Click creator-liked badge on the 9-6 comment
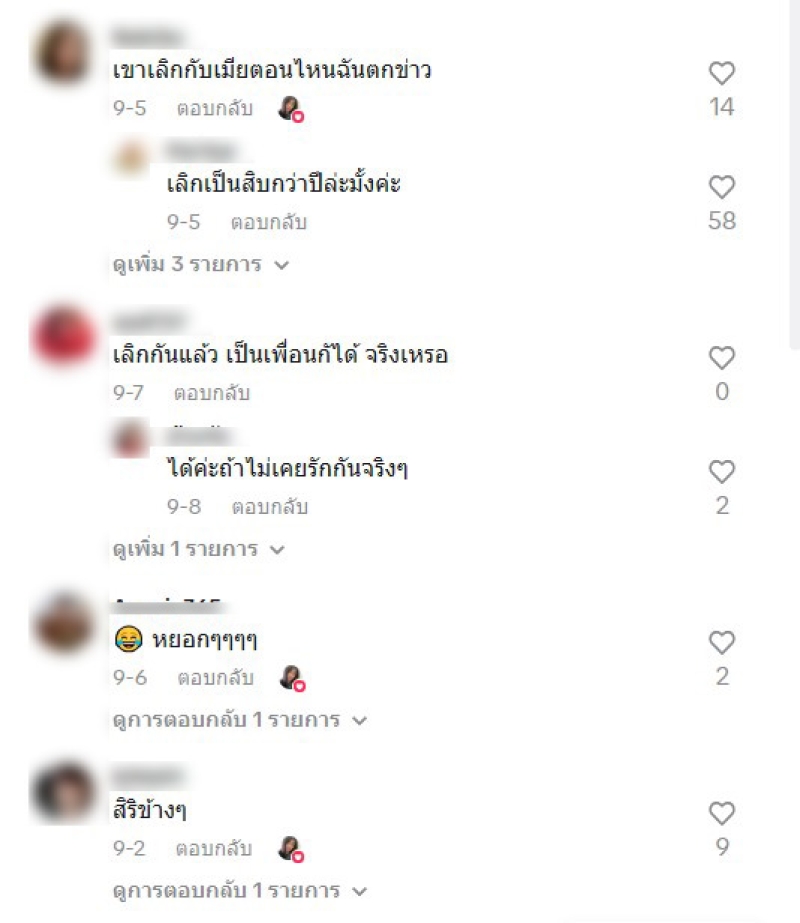800x923 pixels. click(292, 678)
